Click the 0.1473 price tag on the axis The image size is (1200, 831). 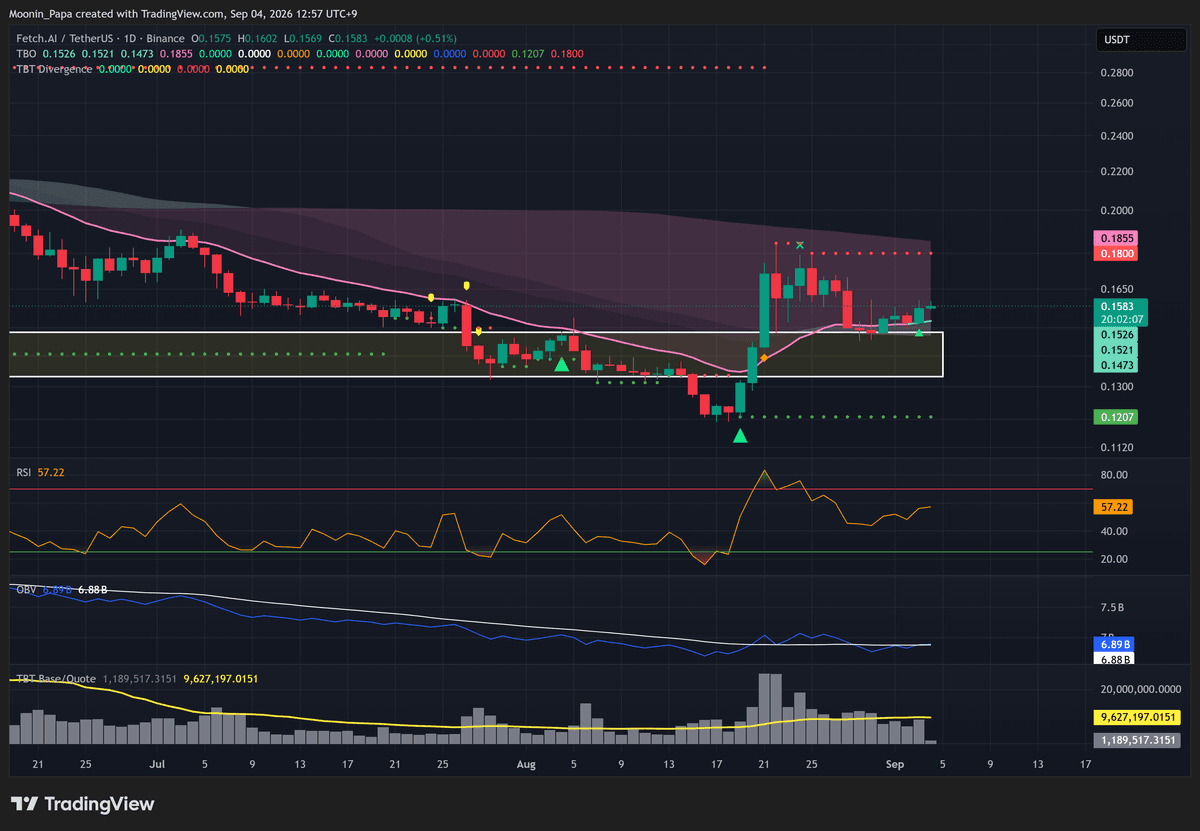(x=1116, y=367)
